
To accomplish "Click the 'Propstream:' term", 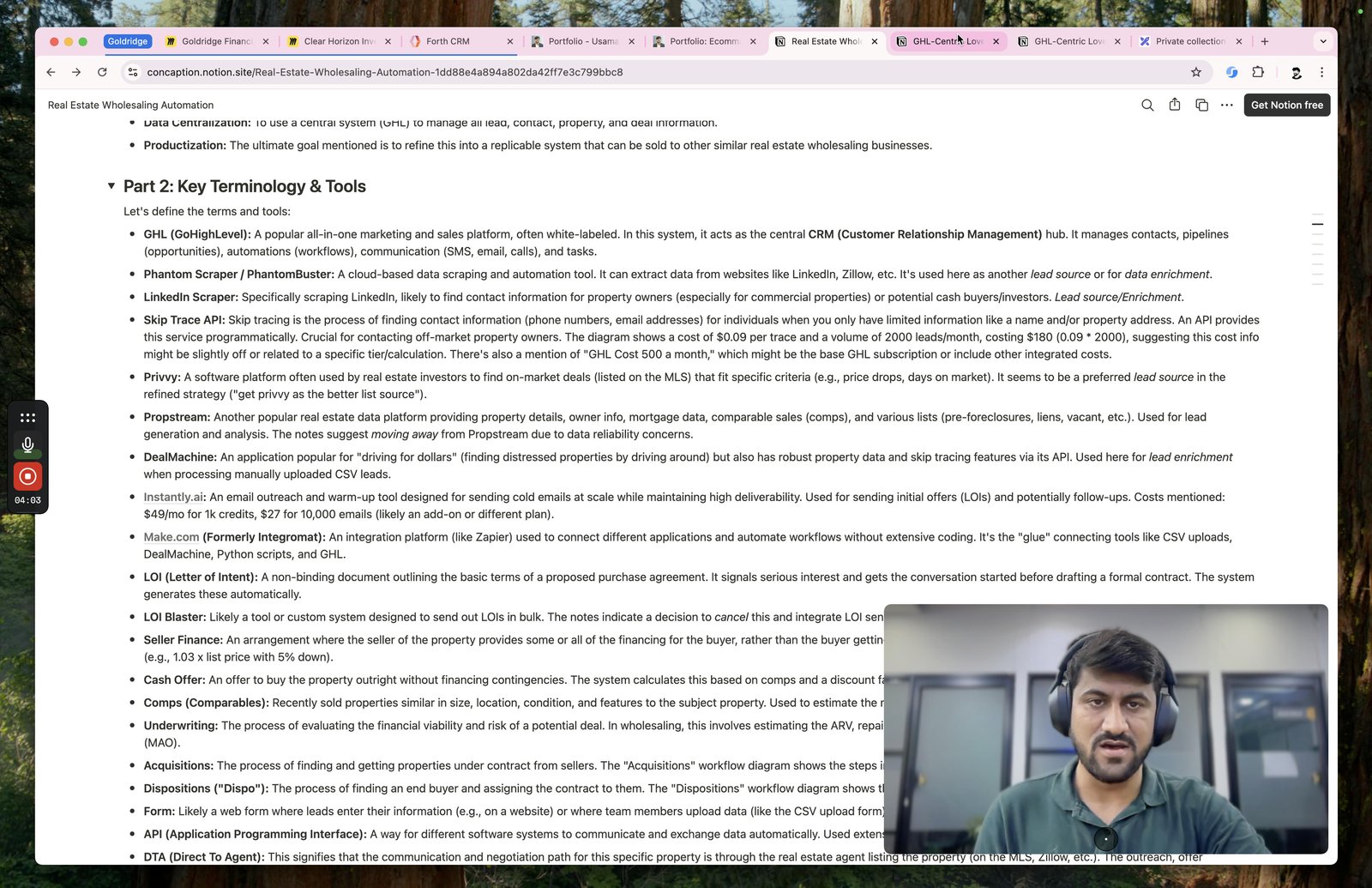I will point(177,417).
